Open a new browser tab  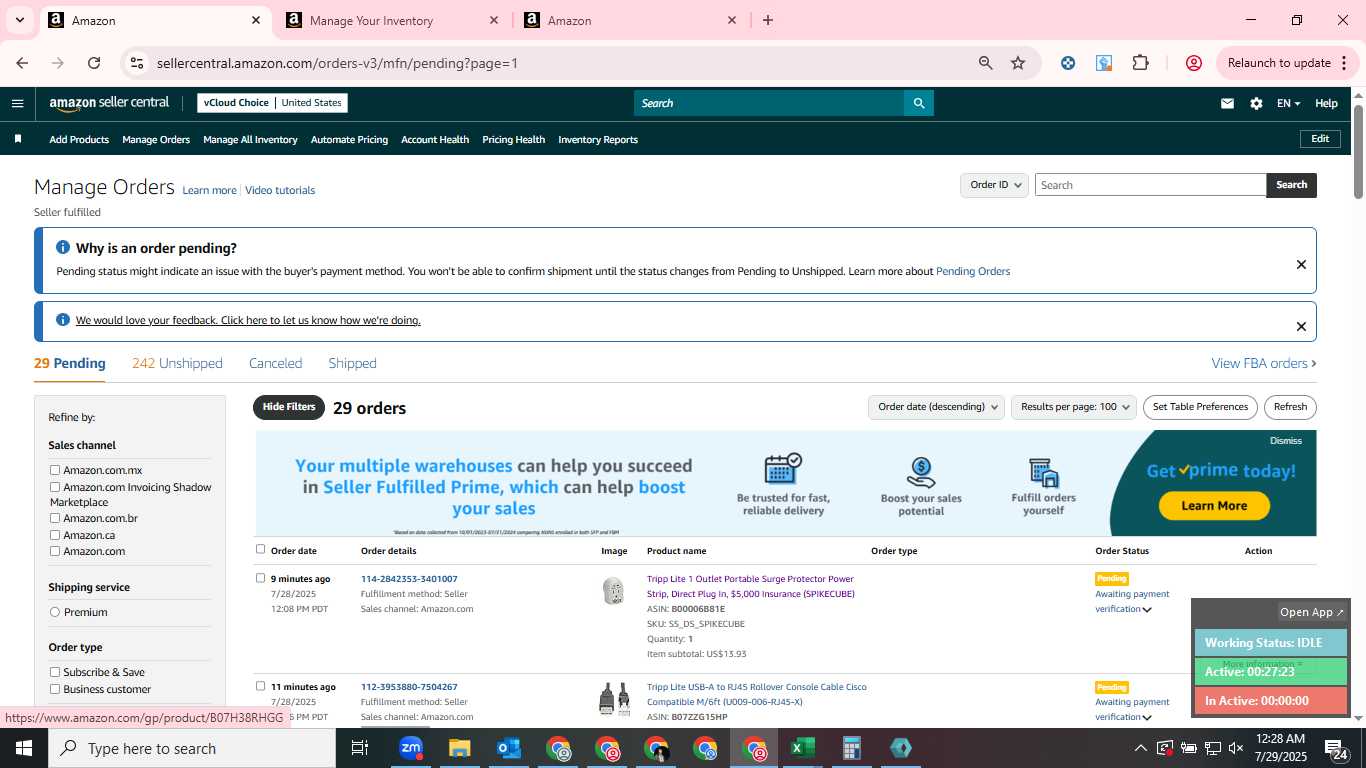(768, 20)
